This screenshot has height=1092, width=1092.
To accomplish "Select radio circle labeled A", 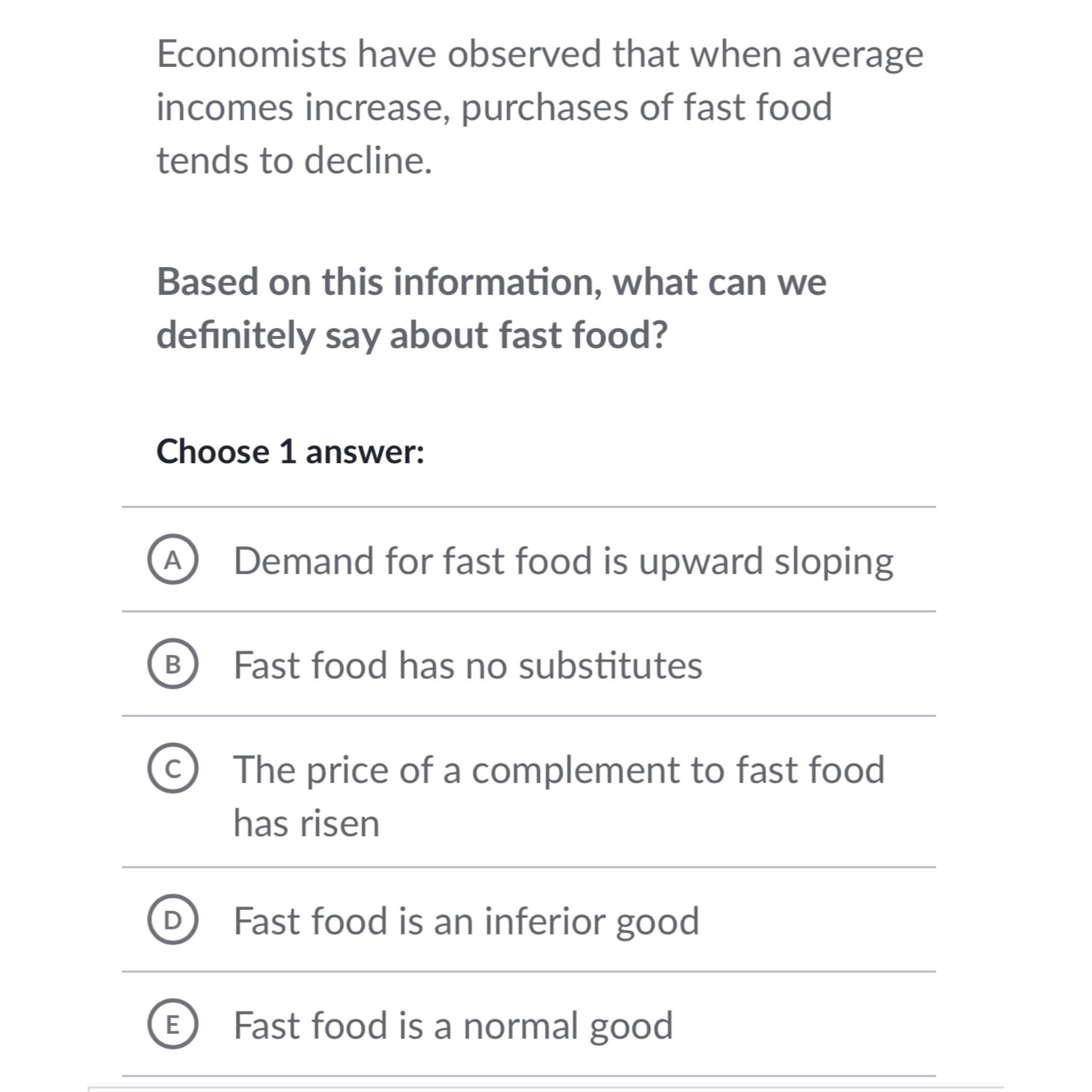I will point(173,559).
